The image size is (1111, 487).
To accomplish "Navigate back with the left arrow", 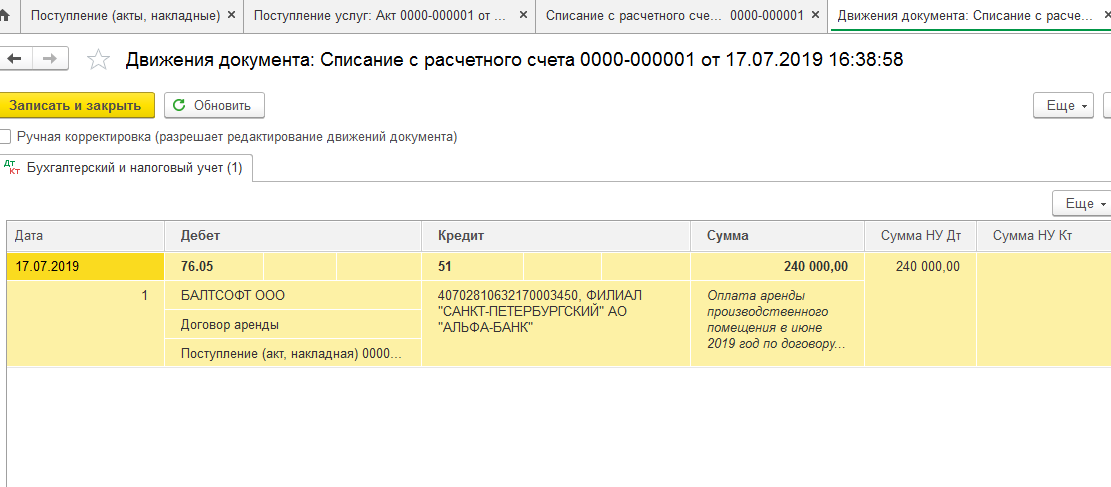I will [14, 59].
